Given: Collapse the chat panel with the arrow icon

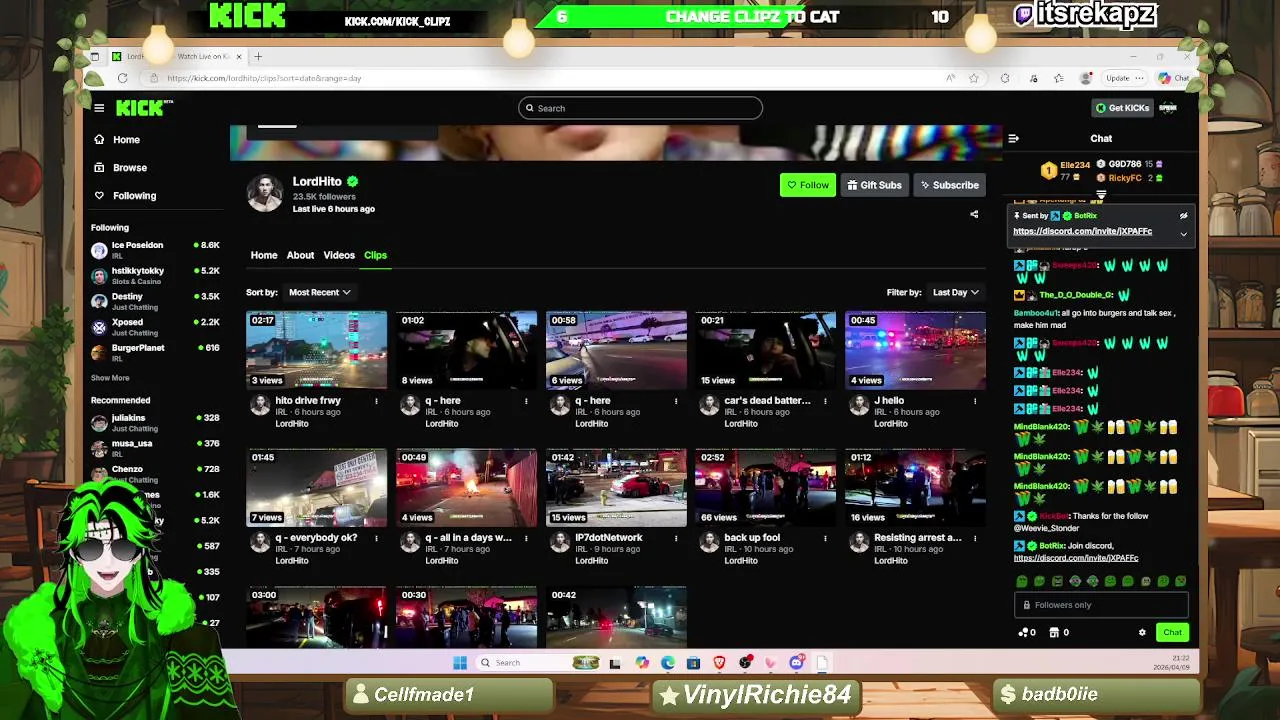Looking at the screenshot, I should (1013, 139).
